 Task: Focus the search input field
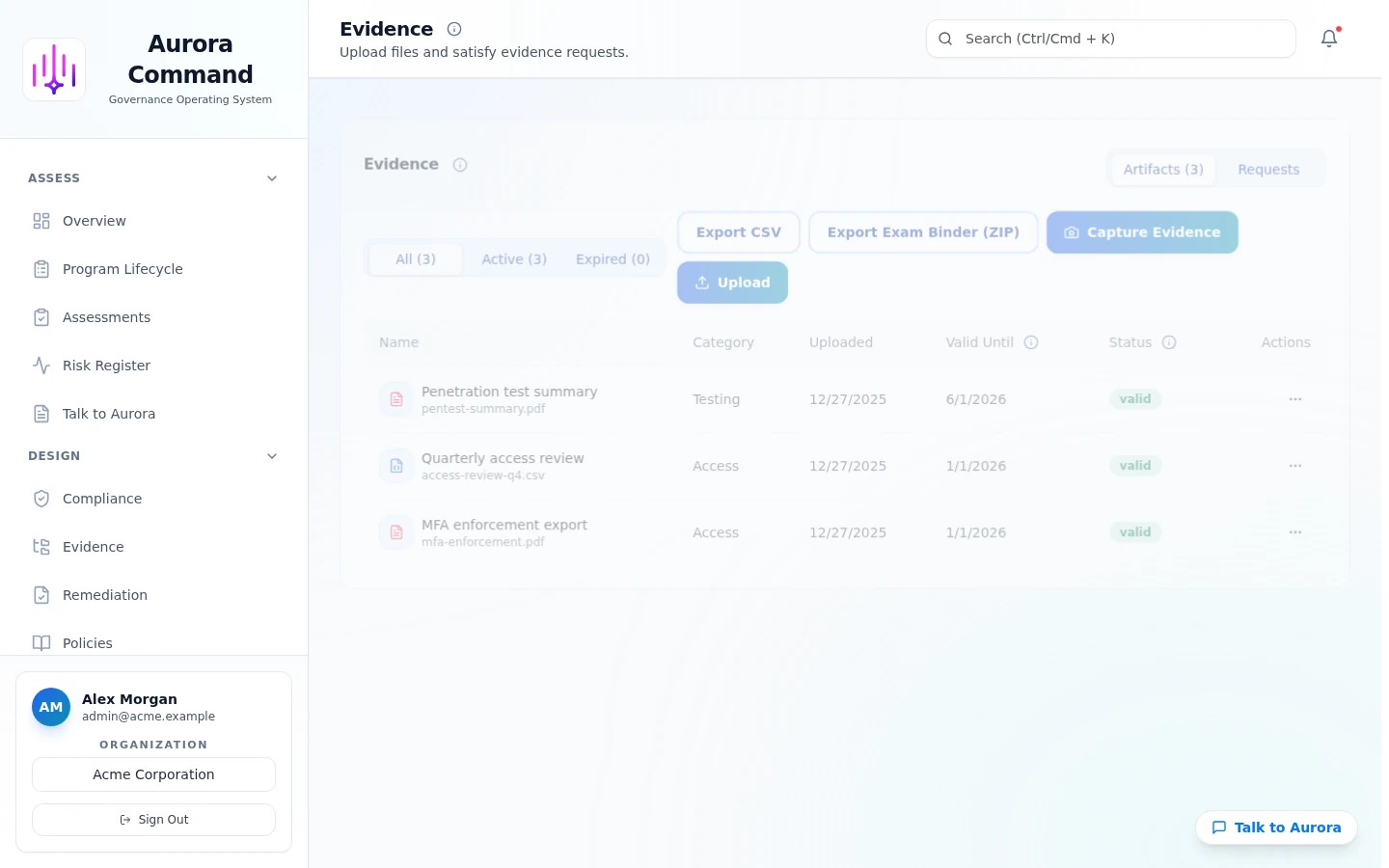click(1111, 39)
